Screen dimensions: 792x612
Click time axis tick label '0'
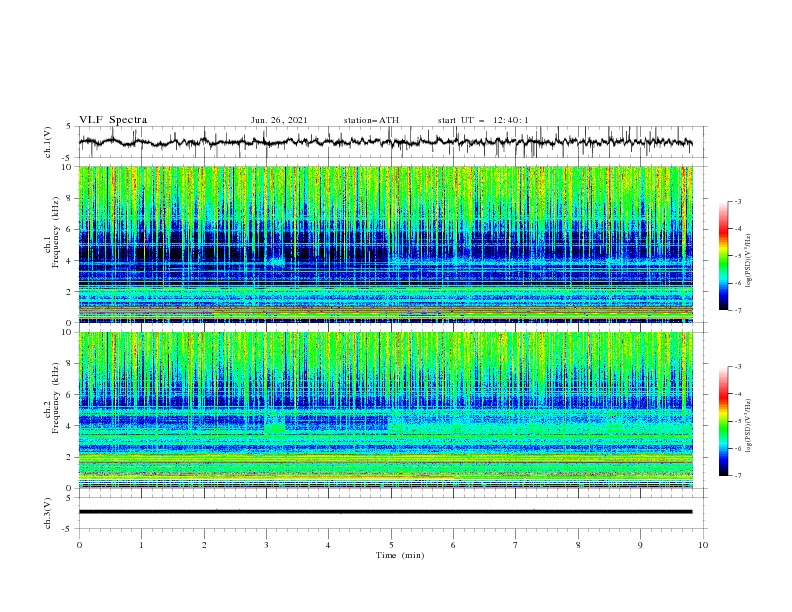pos(79,545)
